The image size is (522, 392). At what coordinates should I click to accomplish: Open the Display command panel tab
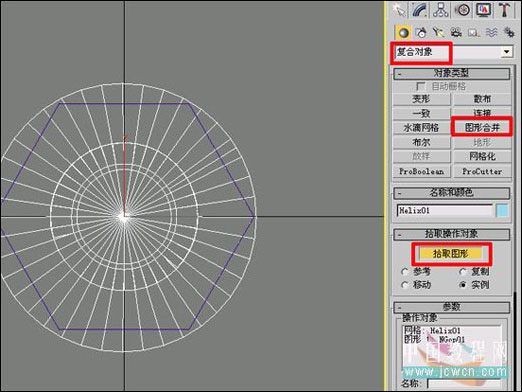pyautogui.click(x=483, y=10)
